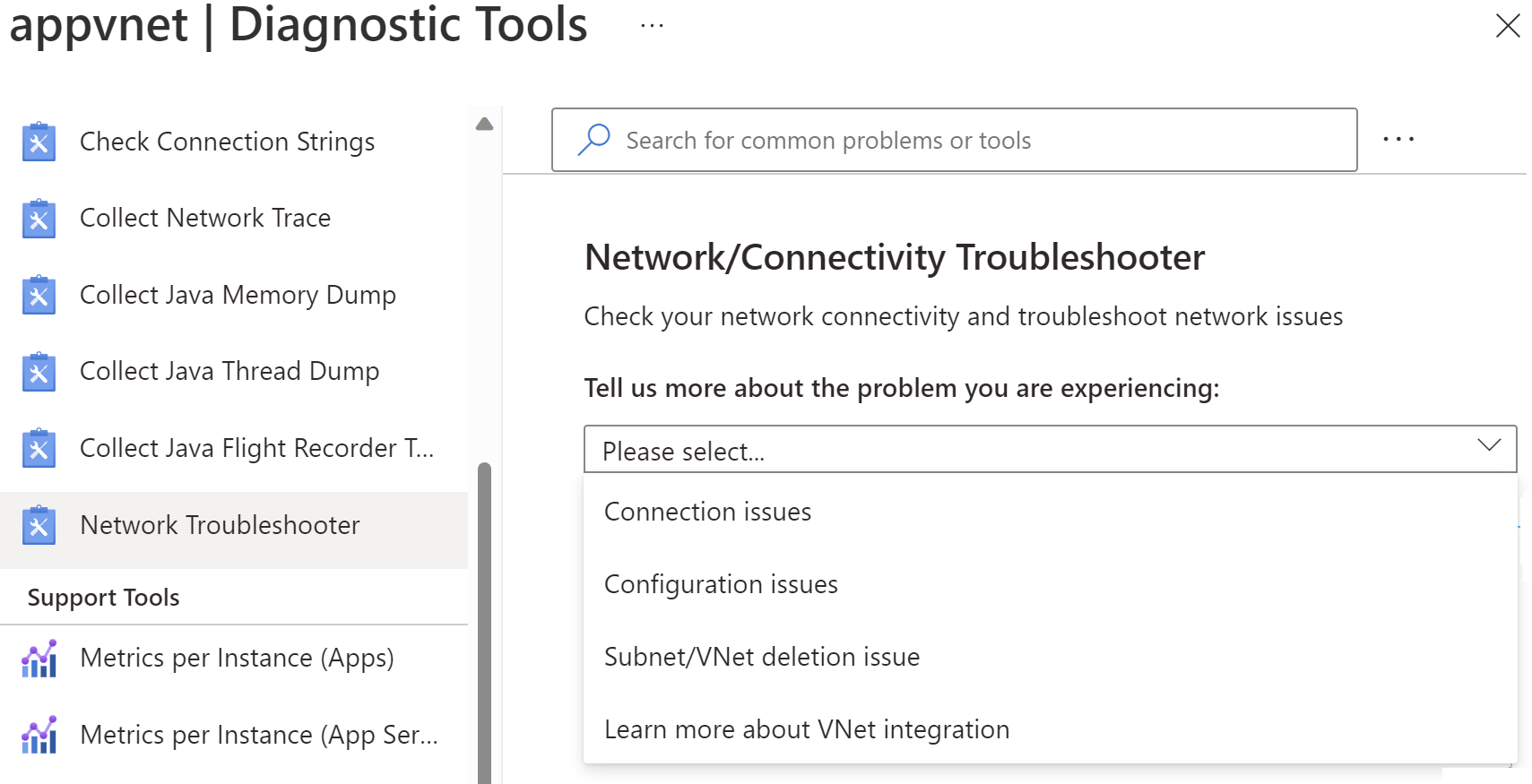
Task: Open Collect Java Thread Dump tool
Action: coord(229,371)
